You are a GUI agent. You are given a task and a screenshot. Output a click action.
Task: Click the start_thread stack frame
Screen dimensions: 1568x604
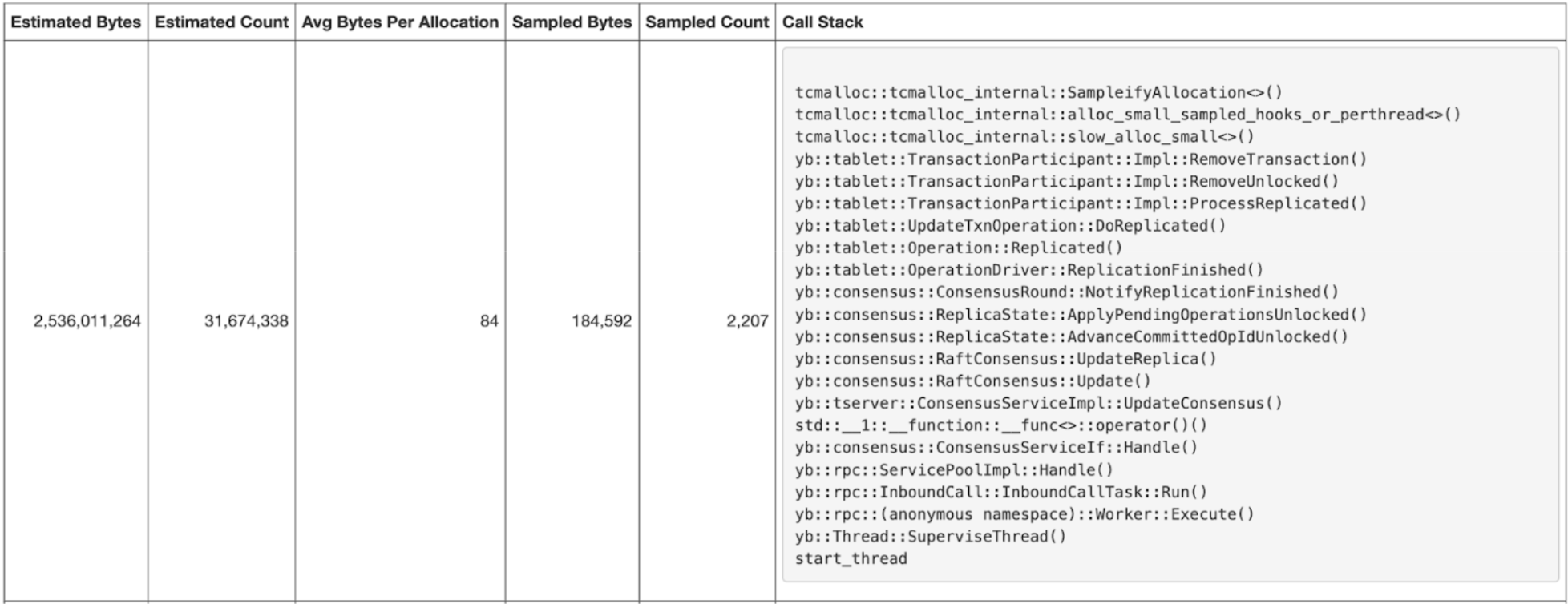click(x=851, y=558)
